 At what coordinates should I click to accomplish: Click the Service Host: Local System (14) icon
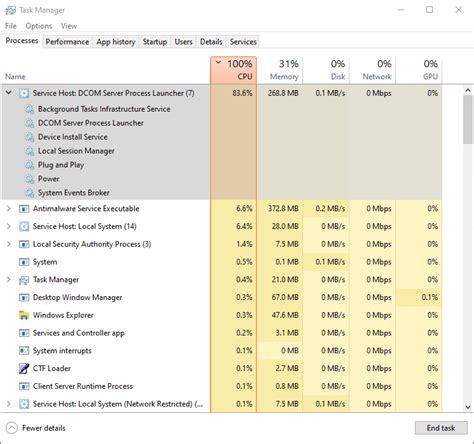click(24, 226)
